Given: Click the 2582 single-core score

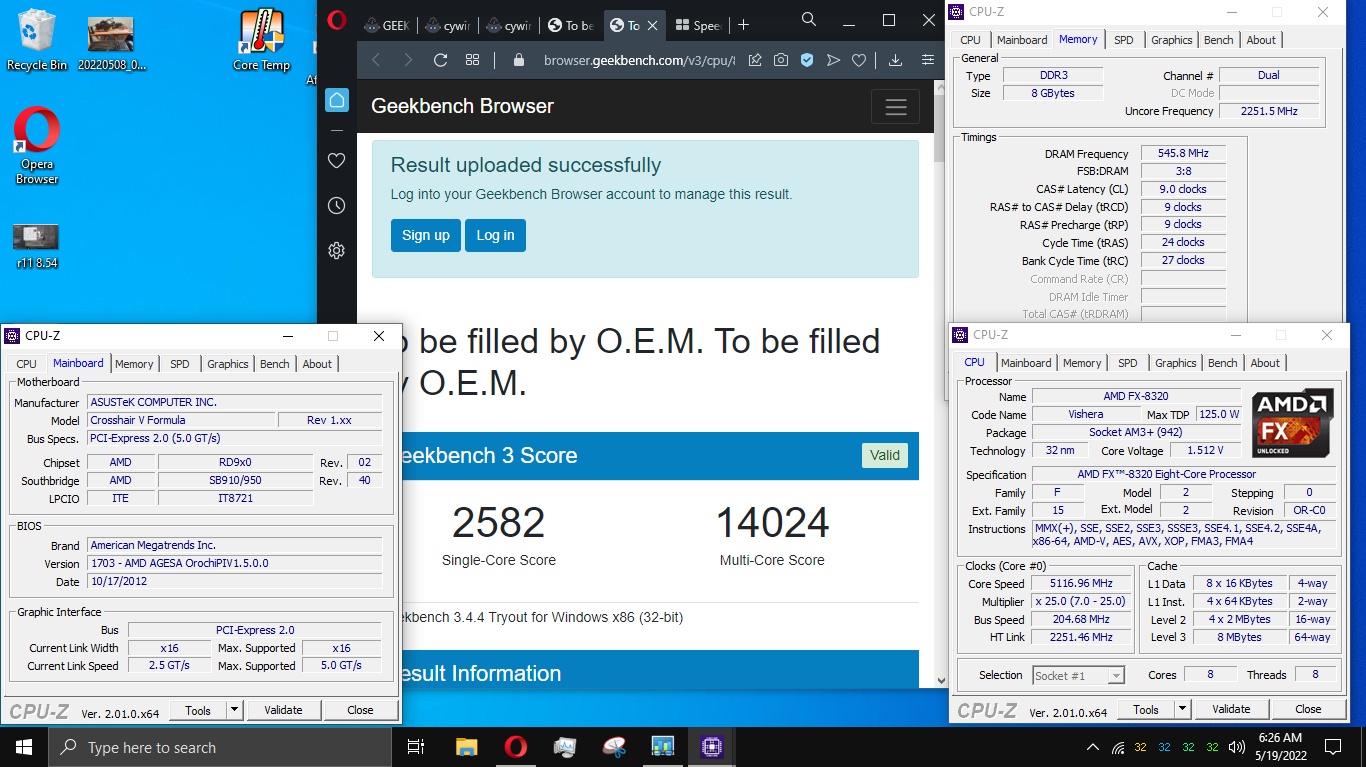Looking at the screenshot, I should (498, 523).
